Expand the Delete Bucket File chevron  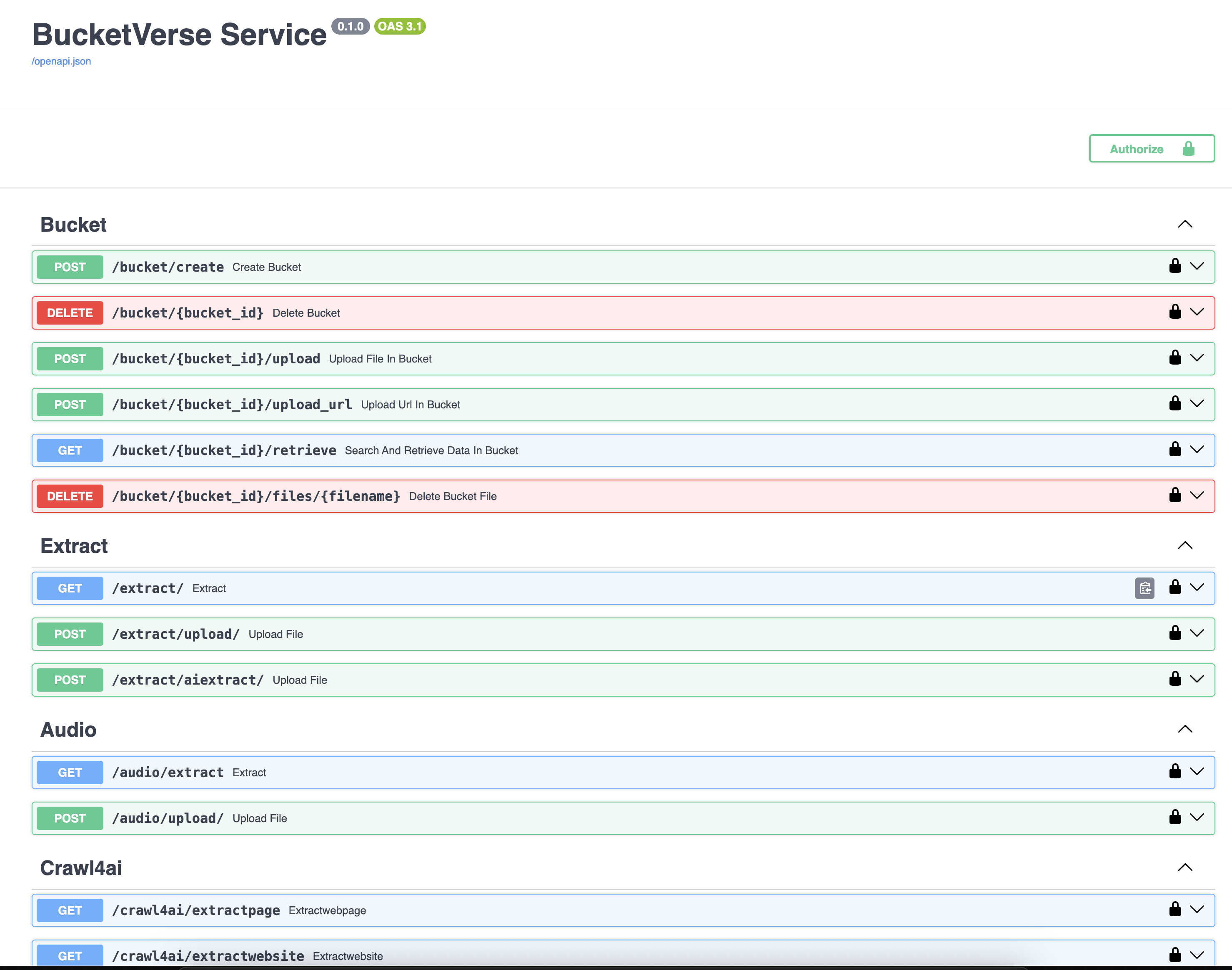tap(1197, 495)
